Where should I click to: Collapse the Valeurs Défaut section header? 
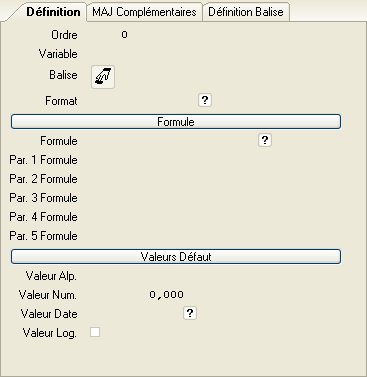176,257
